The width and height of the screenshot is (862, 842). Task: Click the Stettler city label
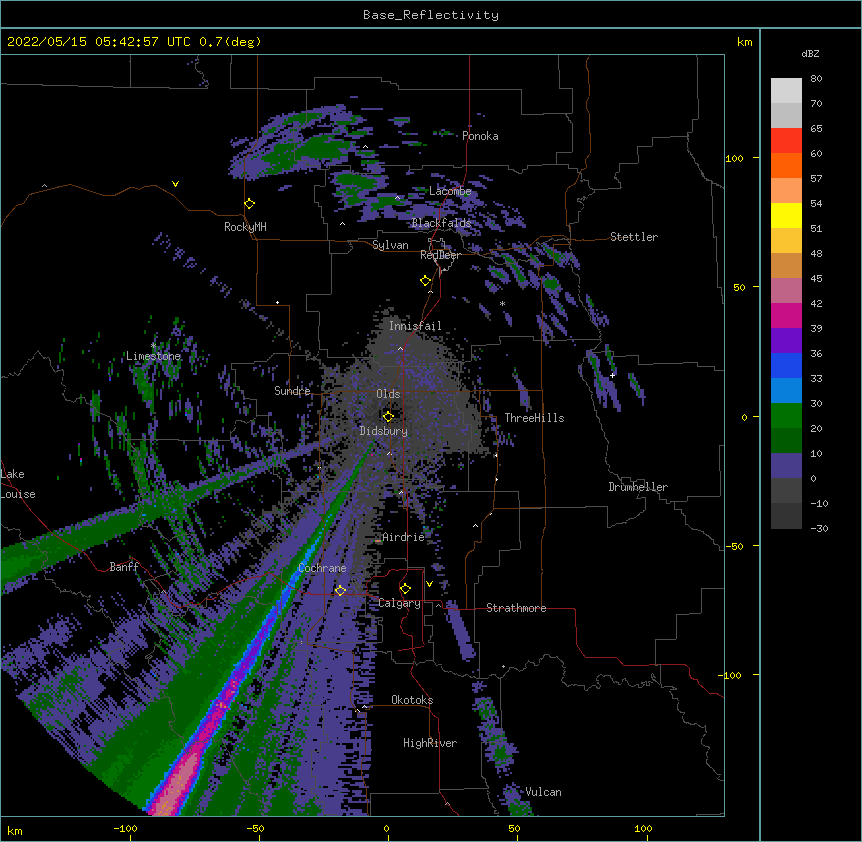634,237
